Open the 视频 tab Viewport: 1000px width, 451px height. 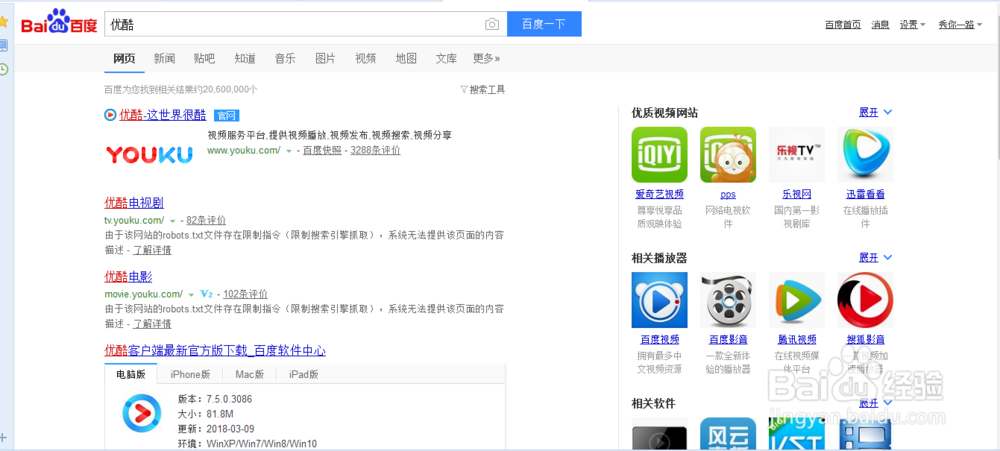[365, 59]
